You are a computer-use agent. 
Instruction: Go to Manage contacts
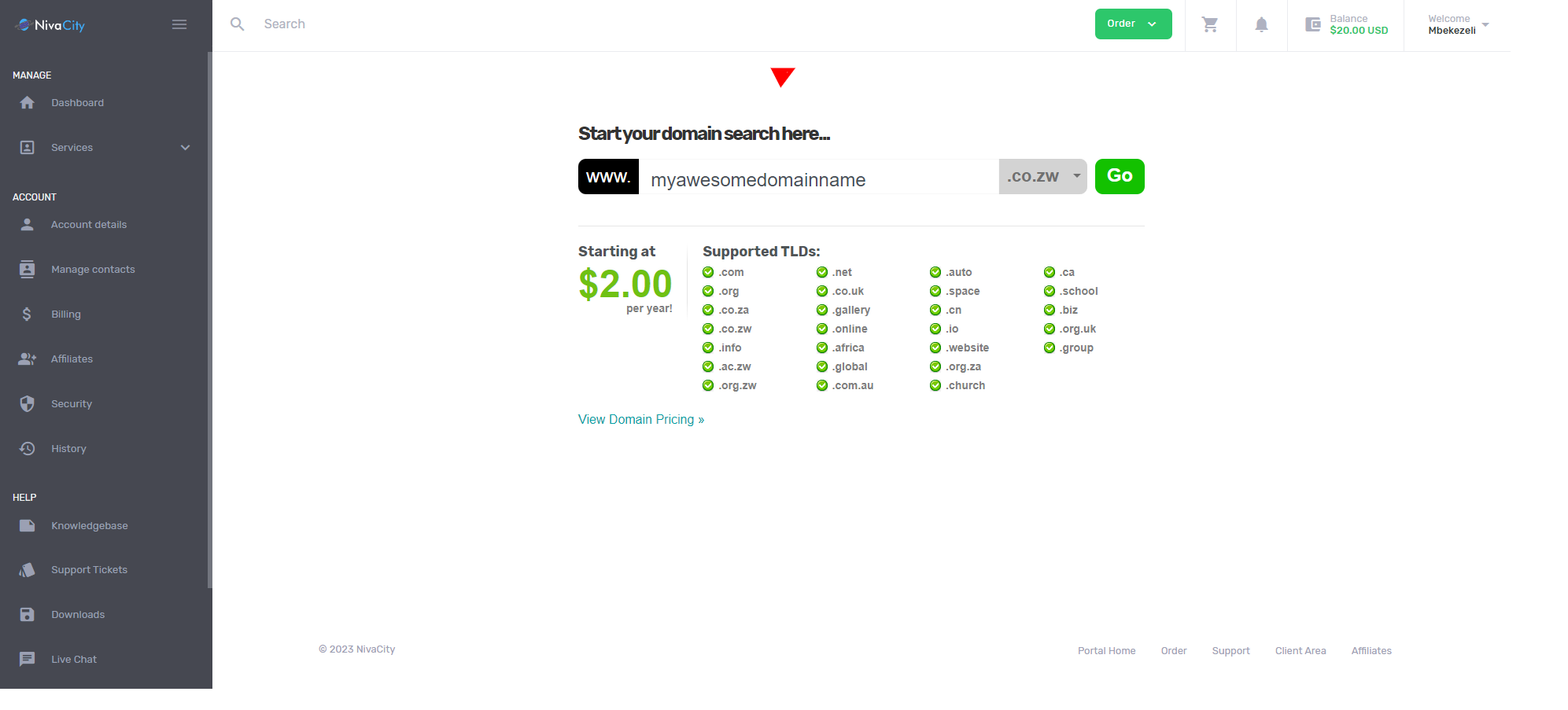93,270
